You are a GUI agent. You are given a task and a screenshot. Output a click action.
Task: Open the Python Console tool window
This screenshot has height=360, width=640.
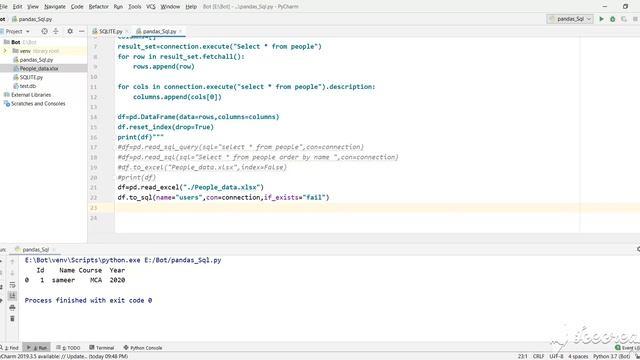click(143, 348)
